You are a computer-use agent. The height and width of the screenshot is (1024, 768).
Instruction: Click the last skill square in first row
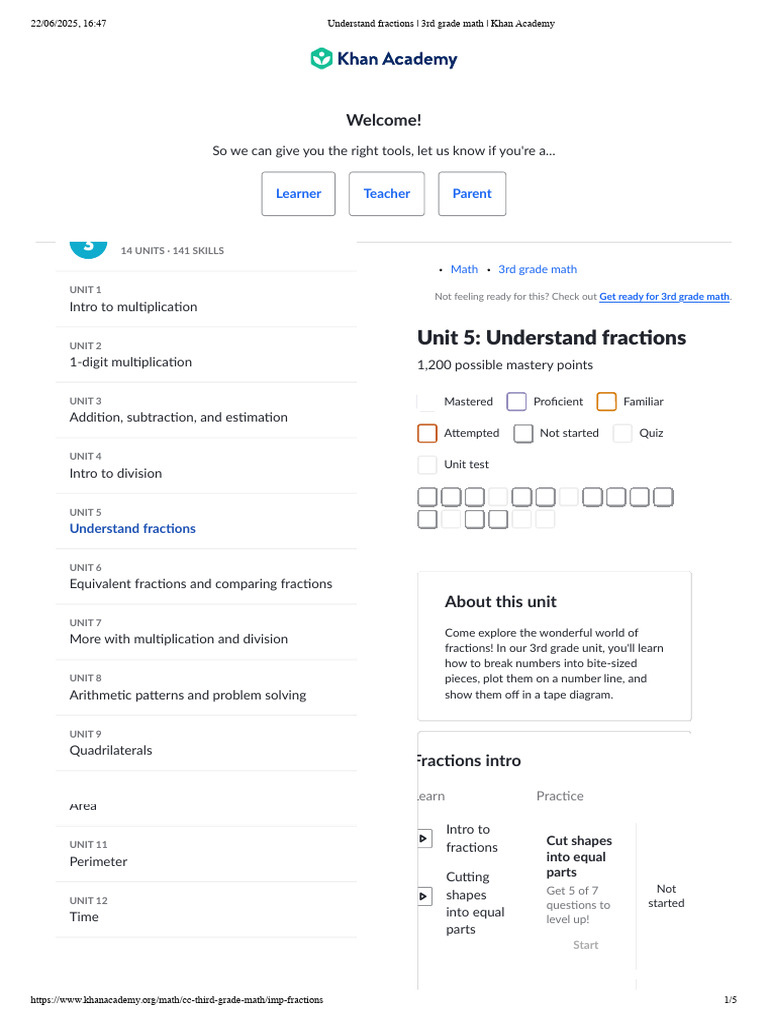click(x=664, y=497)
